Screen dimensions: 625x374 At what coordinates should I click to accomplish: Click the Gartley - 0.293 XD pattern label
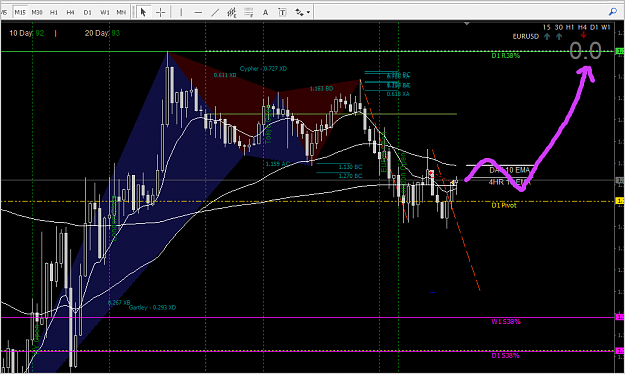click(152, 307)
